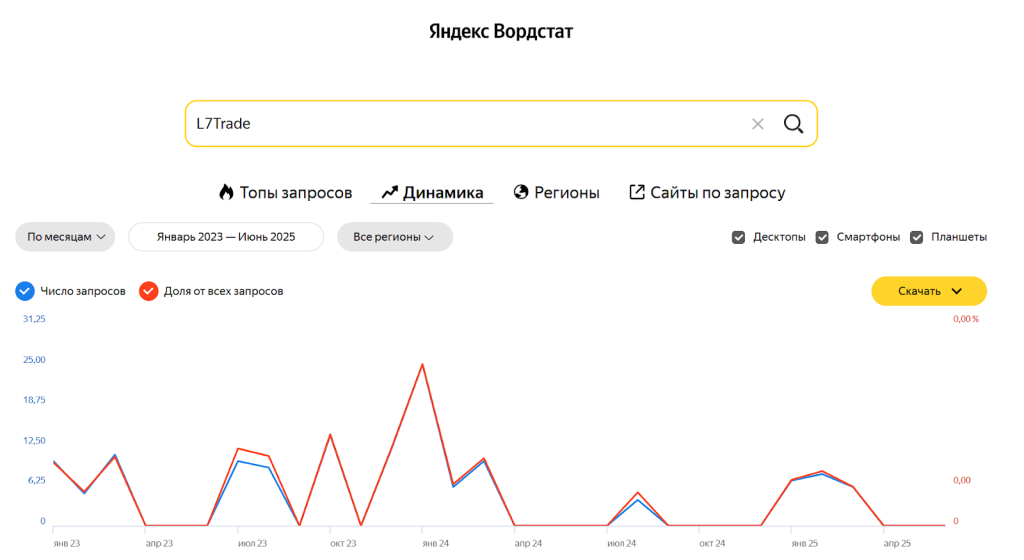Screen dimensions: 1024x560
Task: Disable the Планшеты checkbox
Action: (916, 237)
